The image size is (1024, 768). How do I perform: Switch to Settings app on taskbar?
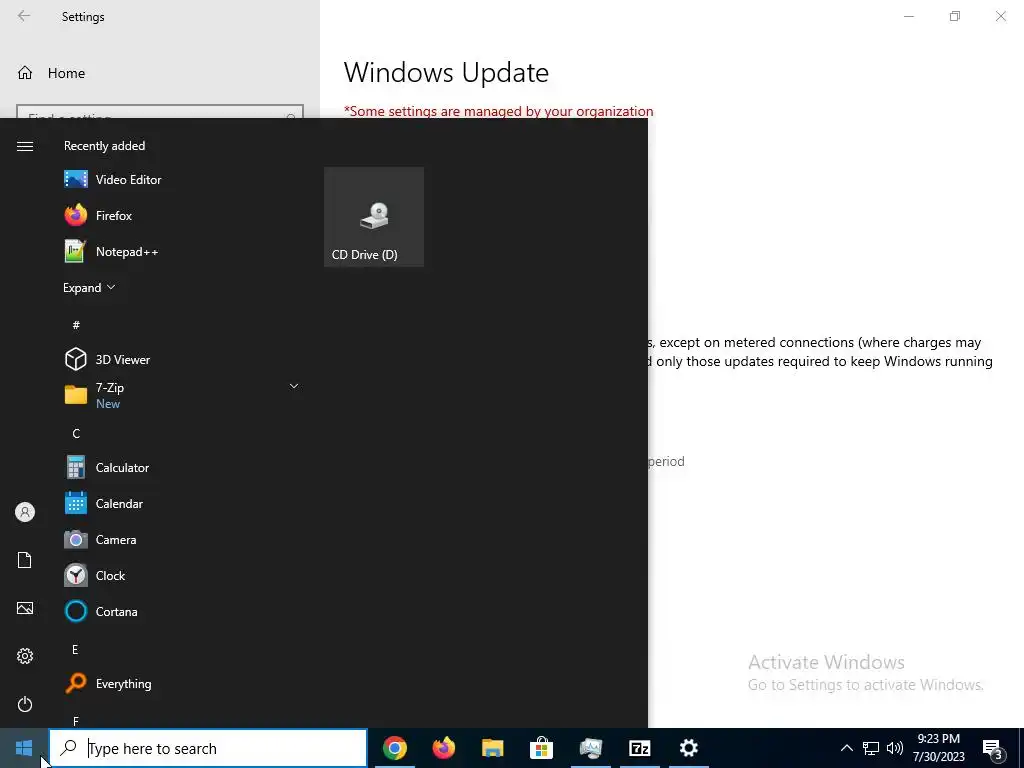click(x=689, y=748)
